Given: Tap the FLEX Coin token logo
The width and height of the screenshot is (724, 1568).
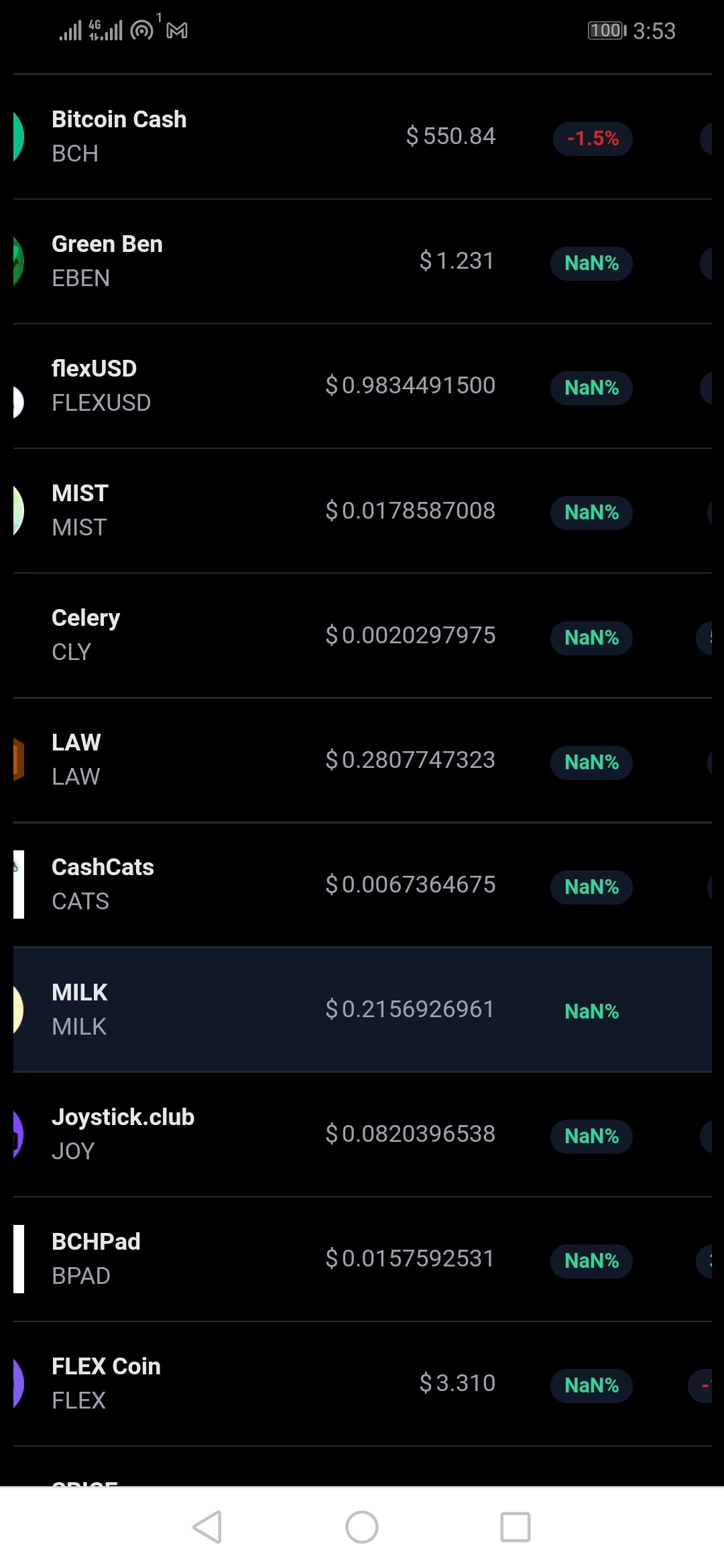Looking at the screenshot, I should click(19, 1383).
